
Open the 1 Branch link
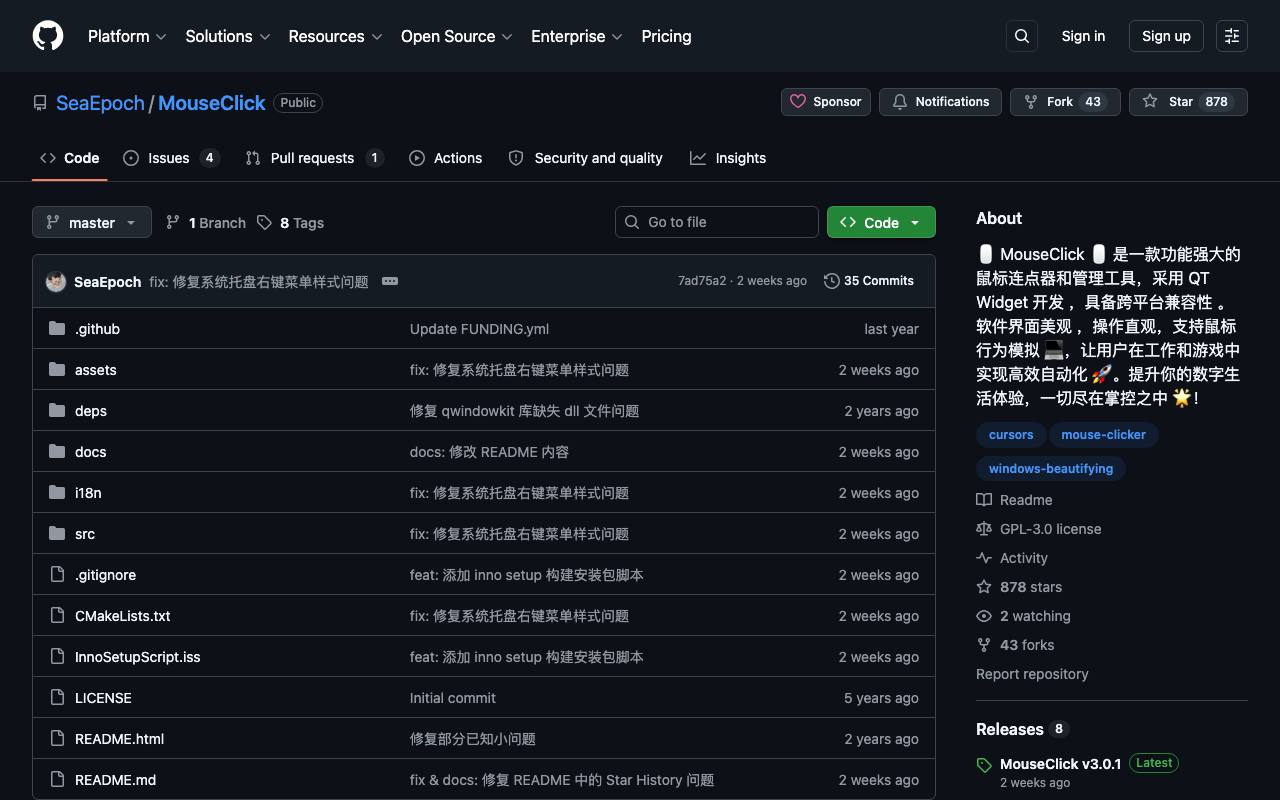tap(206, 223)
